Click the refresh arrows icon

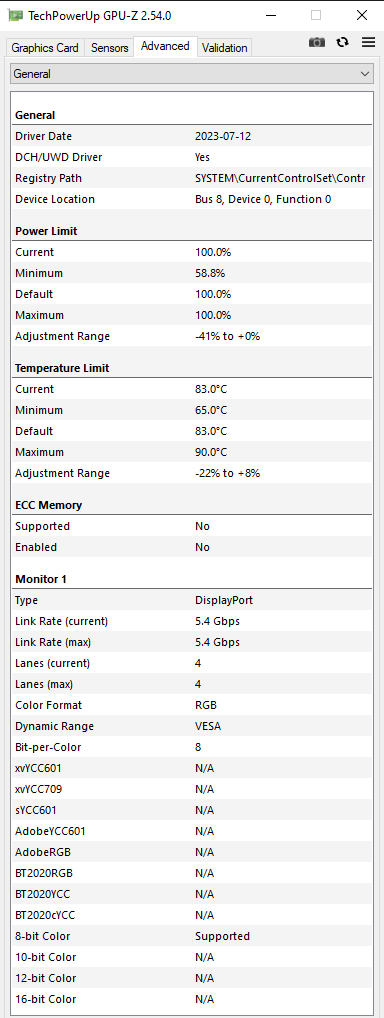(342, 42)
